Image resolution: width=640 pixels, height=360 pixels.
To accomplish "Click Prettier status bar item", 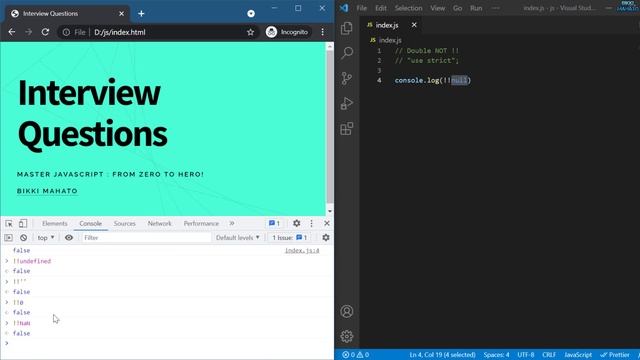I will (615, 355).
